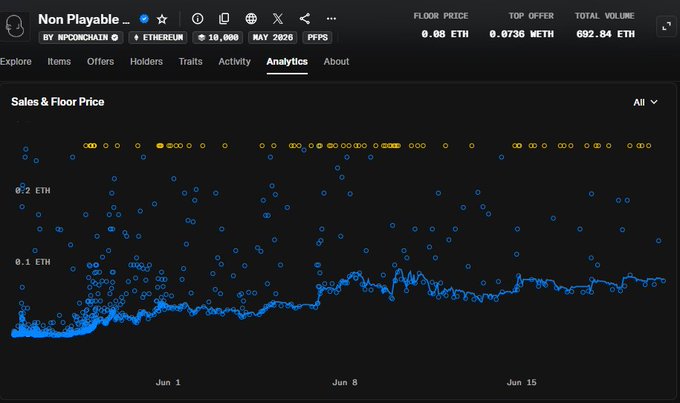Screen dimensions: 680x403
Task: Click the blue verified badge icon
Action: click(x=144, y=19)
